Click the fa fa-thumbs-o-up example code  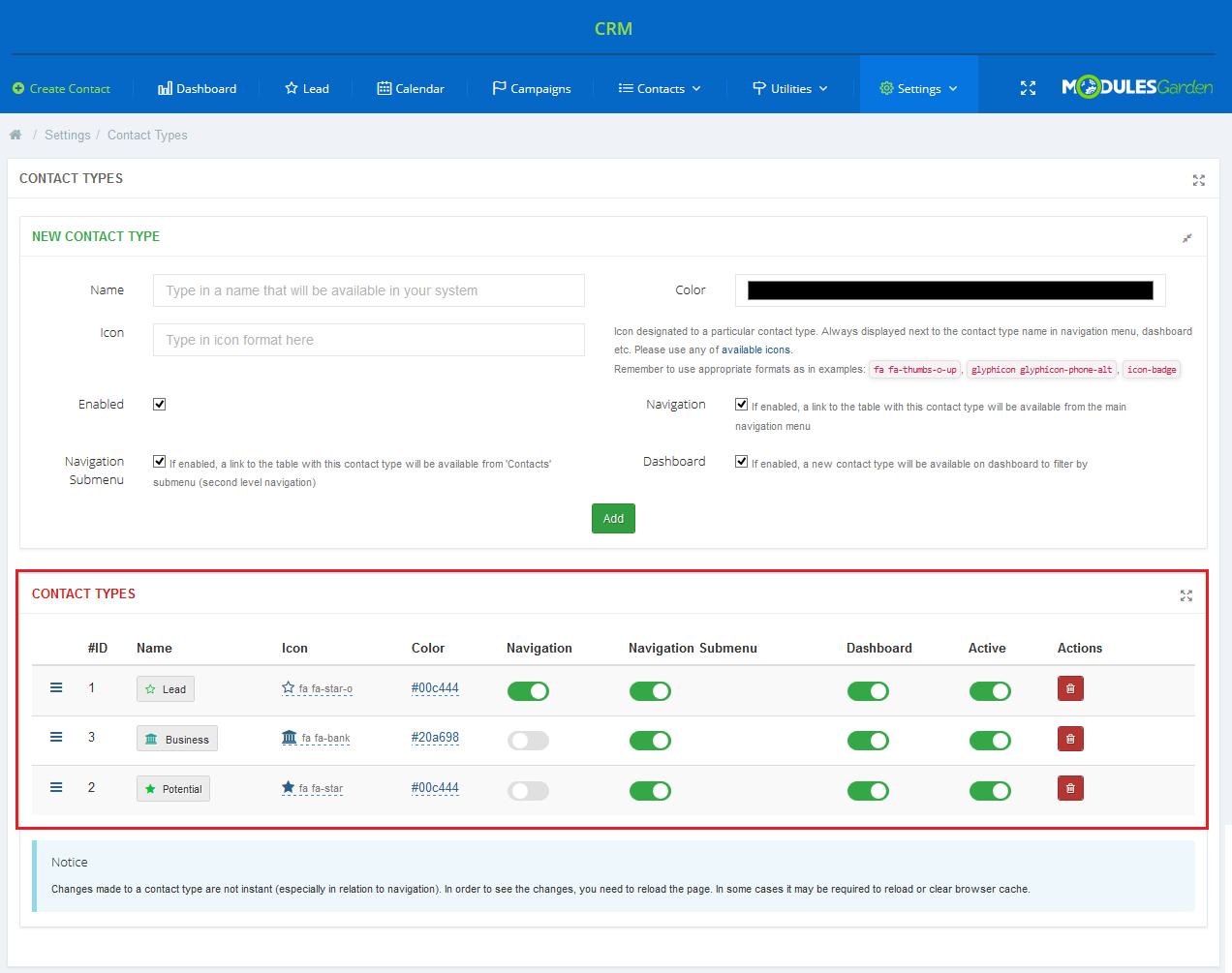click(x=915, y=370)
